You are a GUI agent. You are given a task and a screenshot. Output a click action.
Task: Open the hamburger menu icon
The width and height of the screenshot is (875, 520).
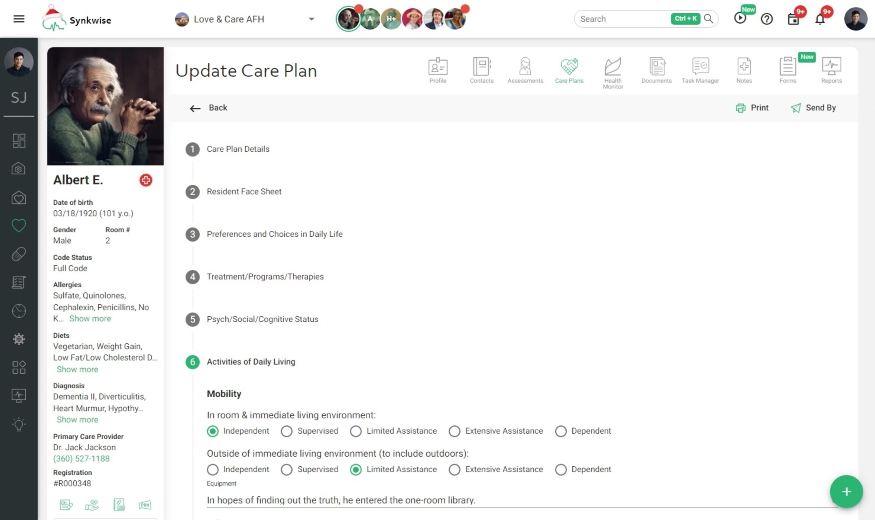18,19
